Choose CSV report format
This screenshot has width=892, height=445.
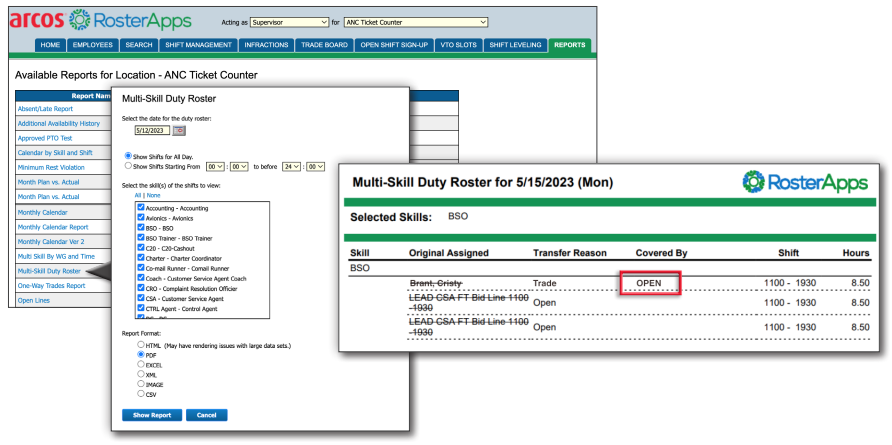click(141, 393)
